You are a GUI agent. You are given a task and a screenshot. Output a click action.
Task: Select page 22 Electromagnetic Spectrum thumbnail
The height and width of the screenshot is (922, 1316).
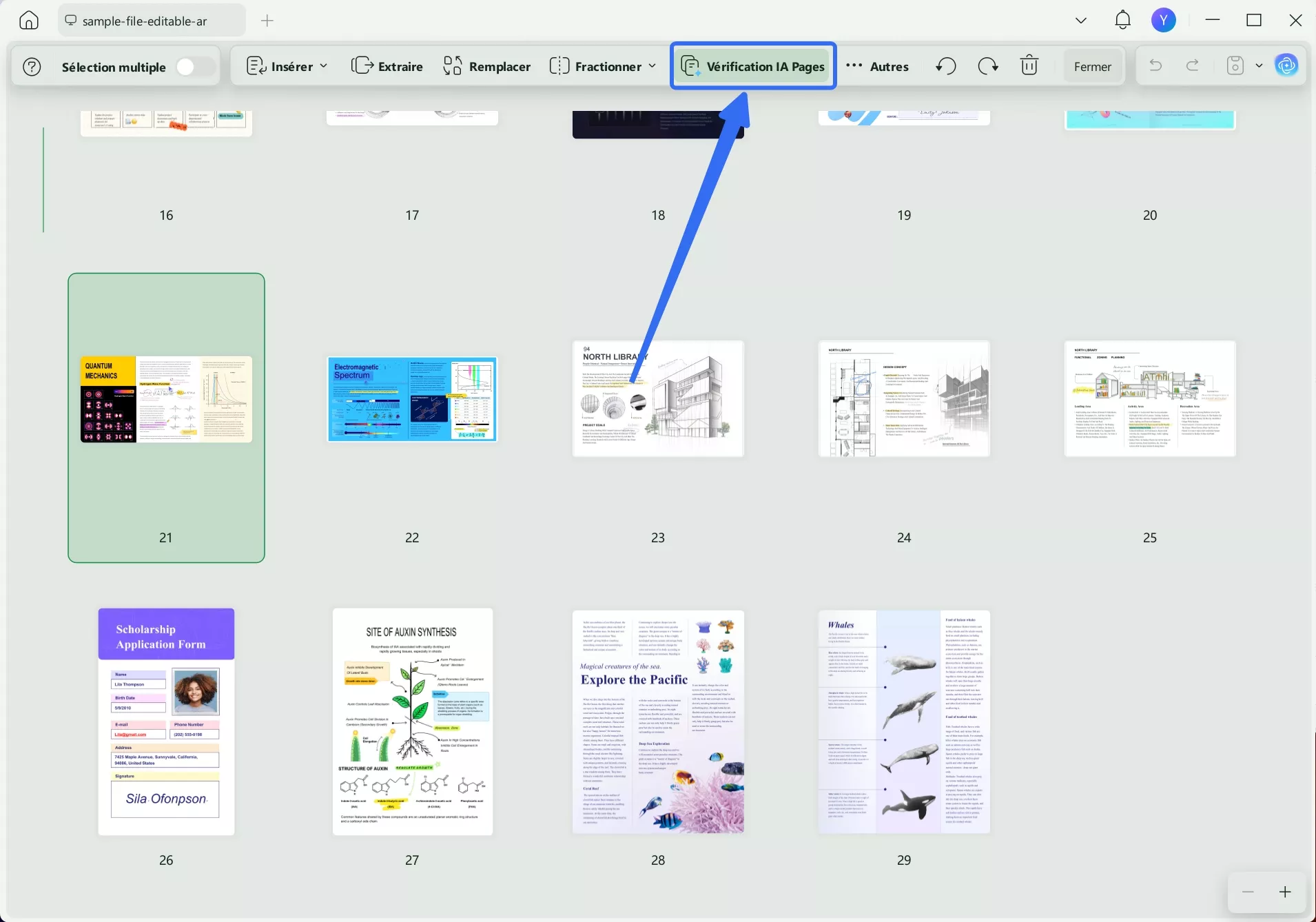412,399
